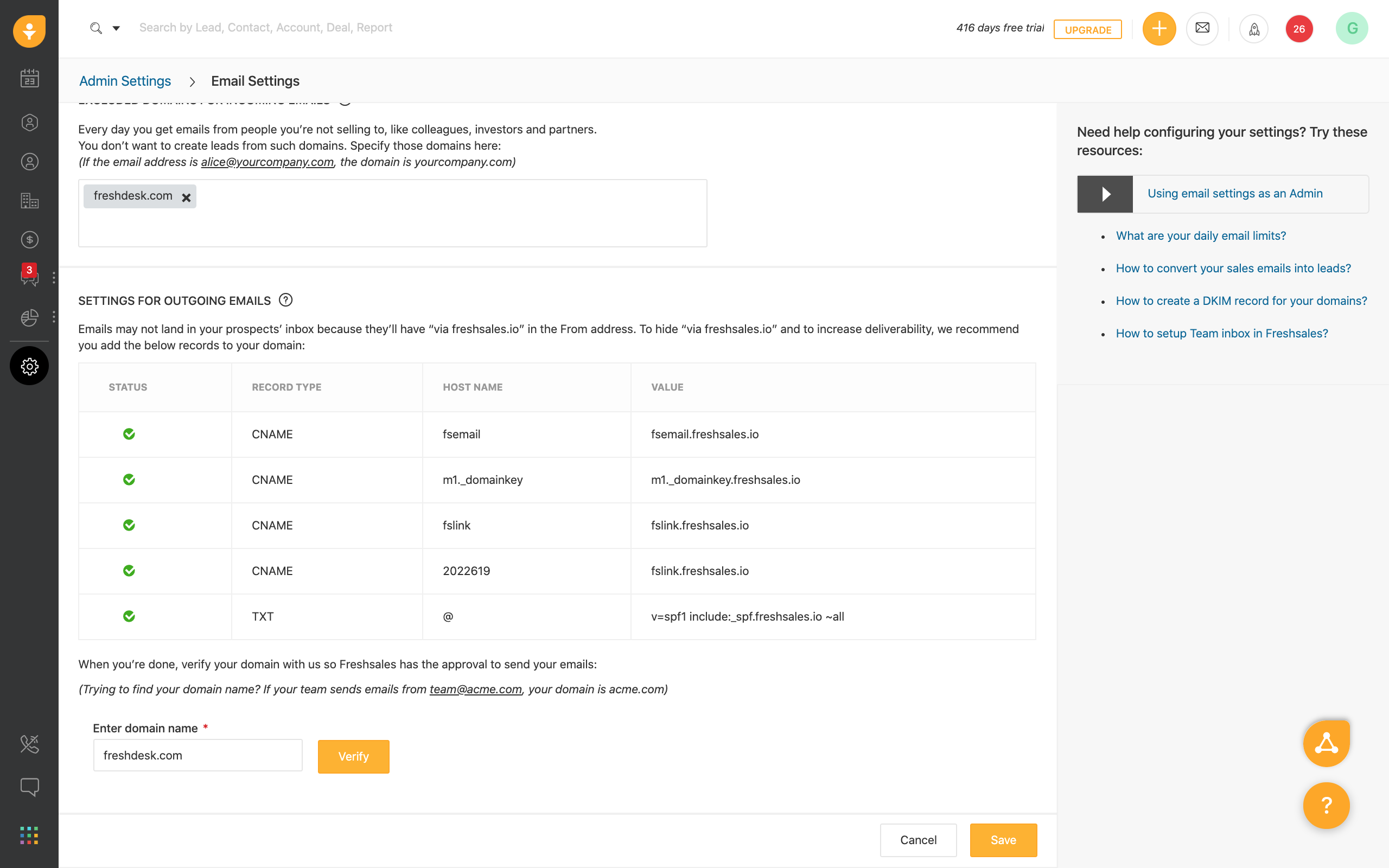Play the Using email settings video
Viewport: 1389px width, 868px height.
(x=1105, y=194)
